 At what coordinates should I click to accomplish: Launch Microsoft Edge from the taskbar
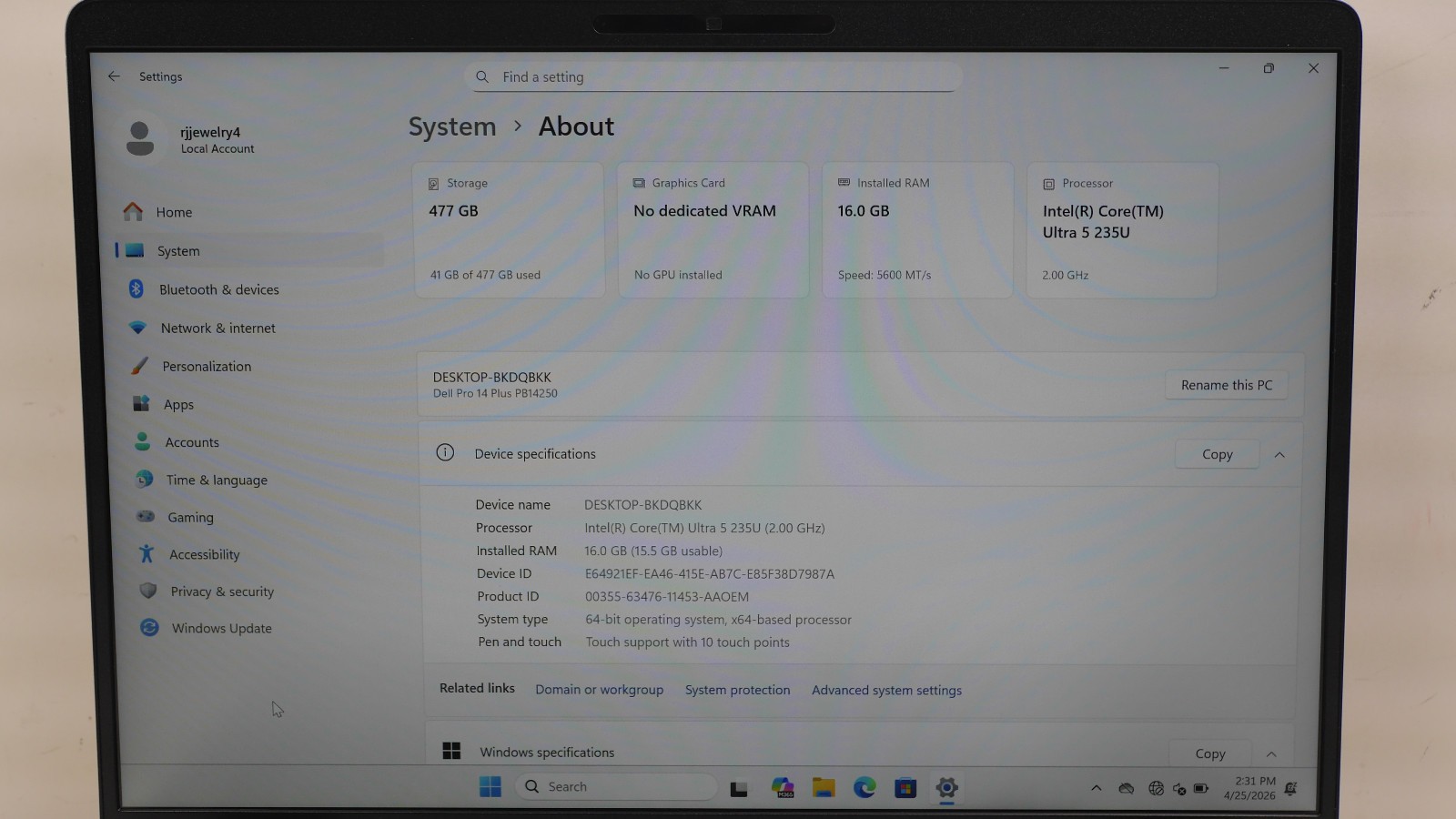pyautogui.click(x=864, y=787)
